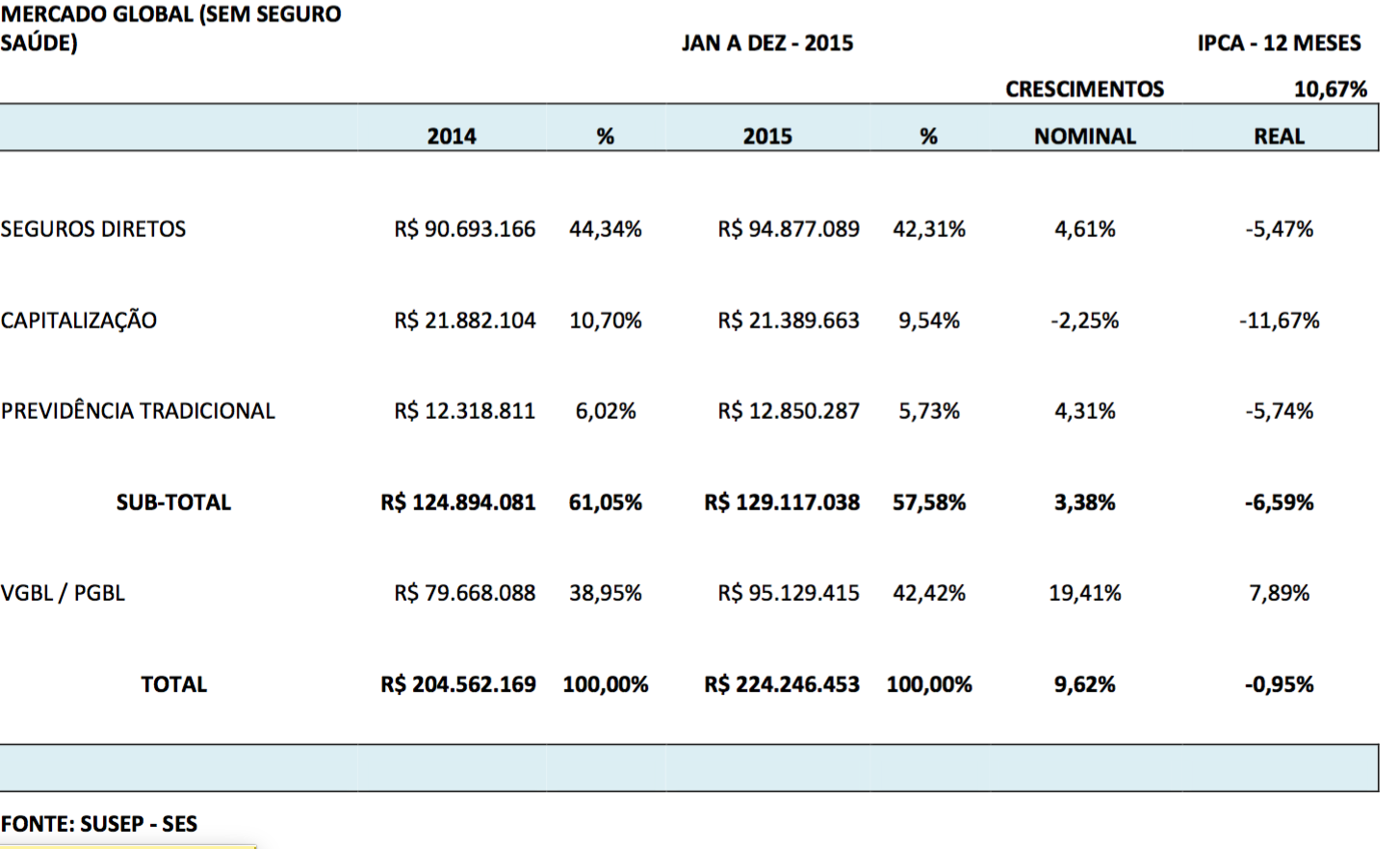Select the cell with R$ 90.693.166
This screenshot has width=1400, height=849.
pos(464,229)
